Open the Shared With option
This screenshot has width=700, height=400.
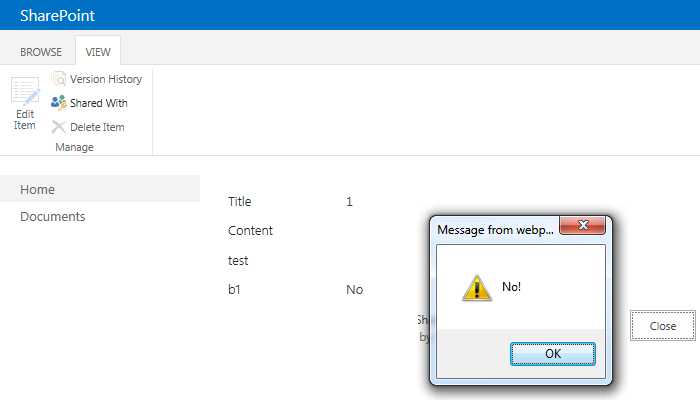(89, 103)
